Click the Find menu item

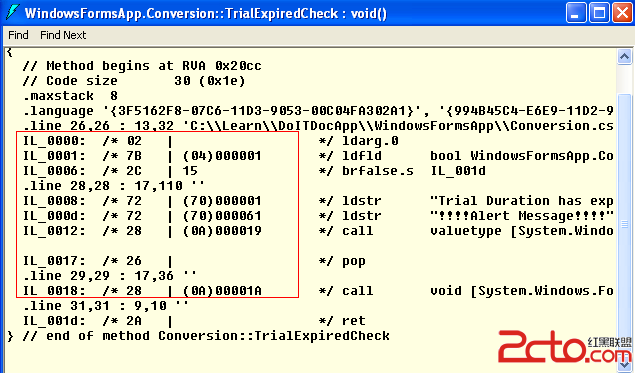coord(18,35)
